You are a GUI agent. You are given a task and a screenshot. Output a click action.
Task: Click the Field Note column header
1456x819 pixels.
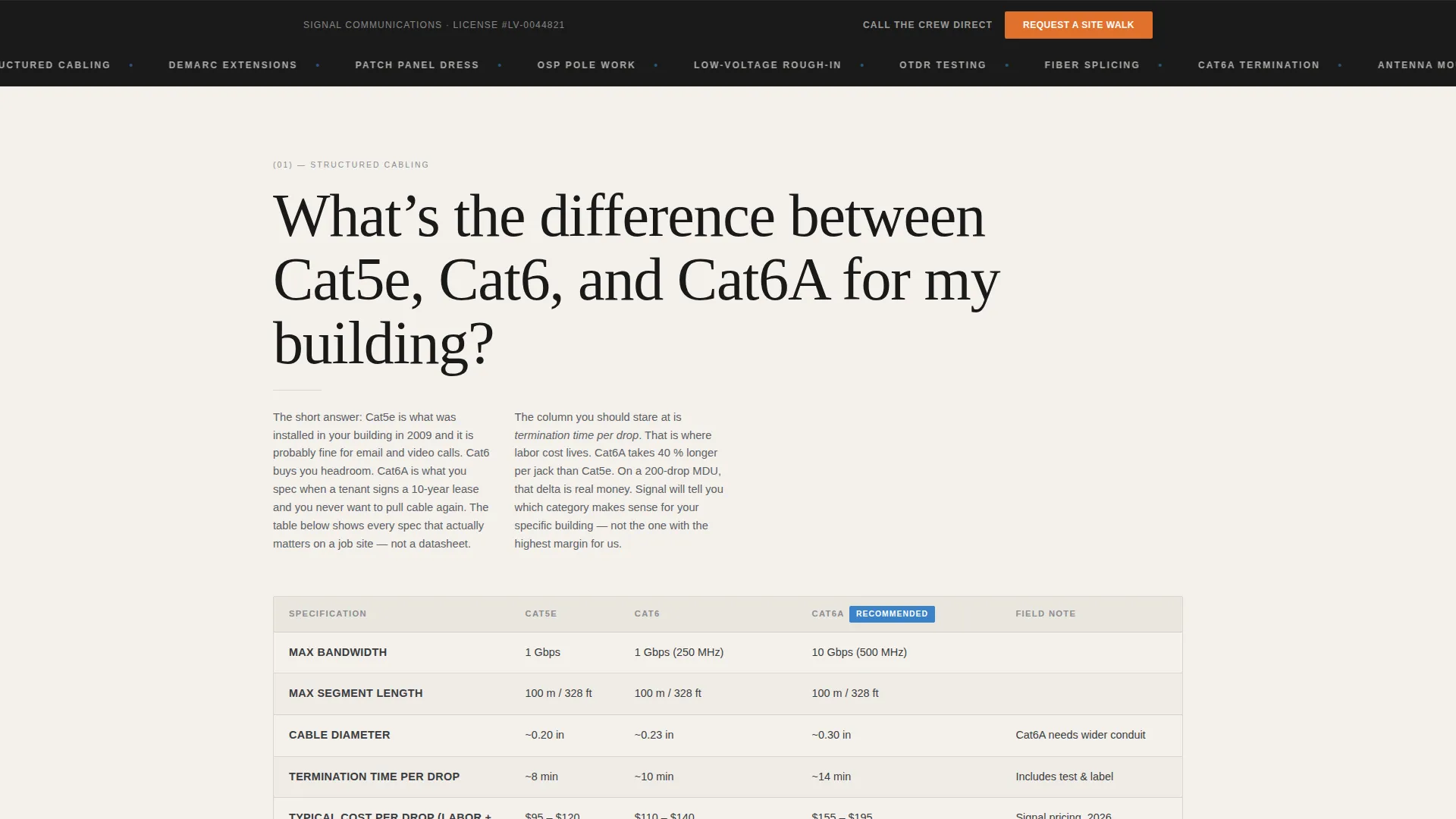(x=1045, y=614)
